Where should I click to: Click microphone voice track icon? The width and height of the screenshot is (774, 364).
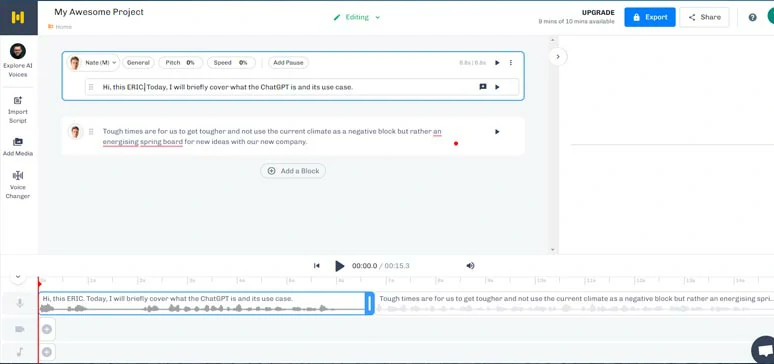click(x=20, y=303)
